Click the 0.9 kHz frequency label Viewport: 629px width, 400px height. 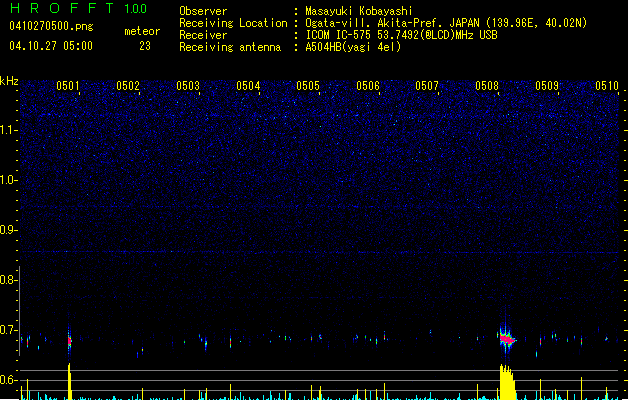[9, 230]
